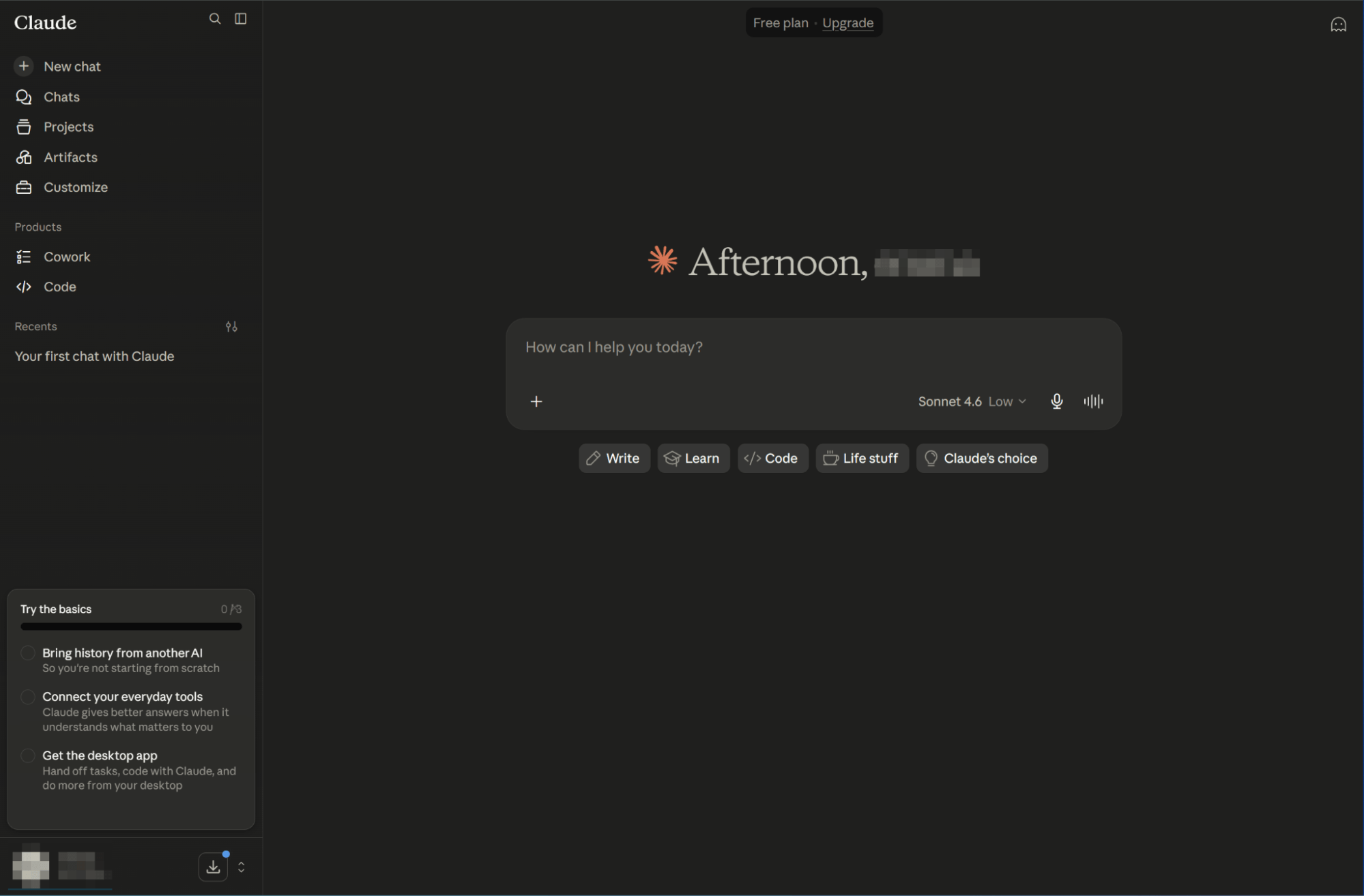
Task: Expand the account menu chevrons
Action: 242,867
